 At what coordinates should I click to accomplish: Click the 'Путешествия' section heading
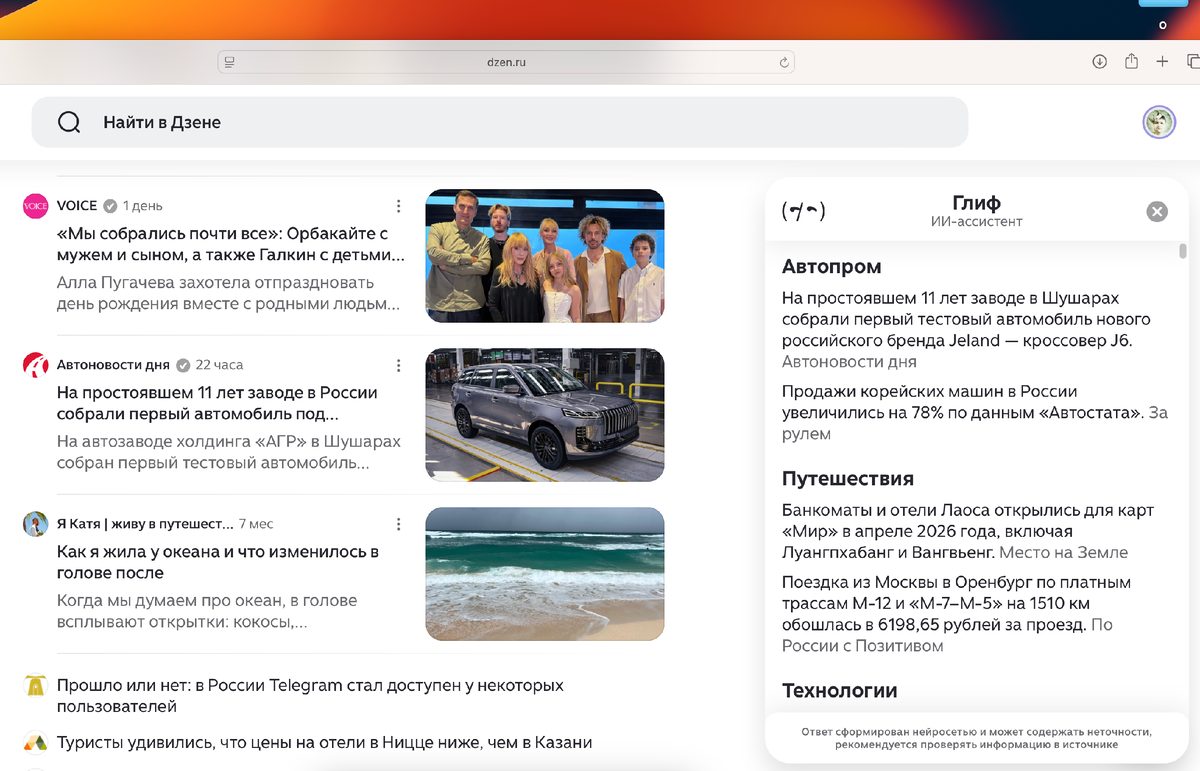848,479
